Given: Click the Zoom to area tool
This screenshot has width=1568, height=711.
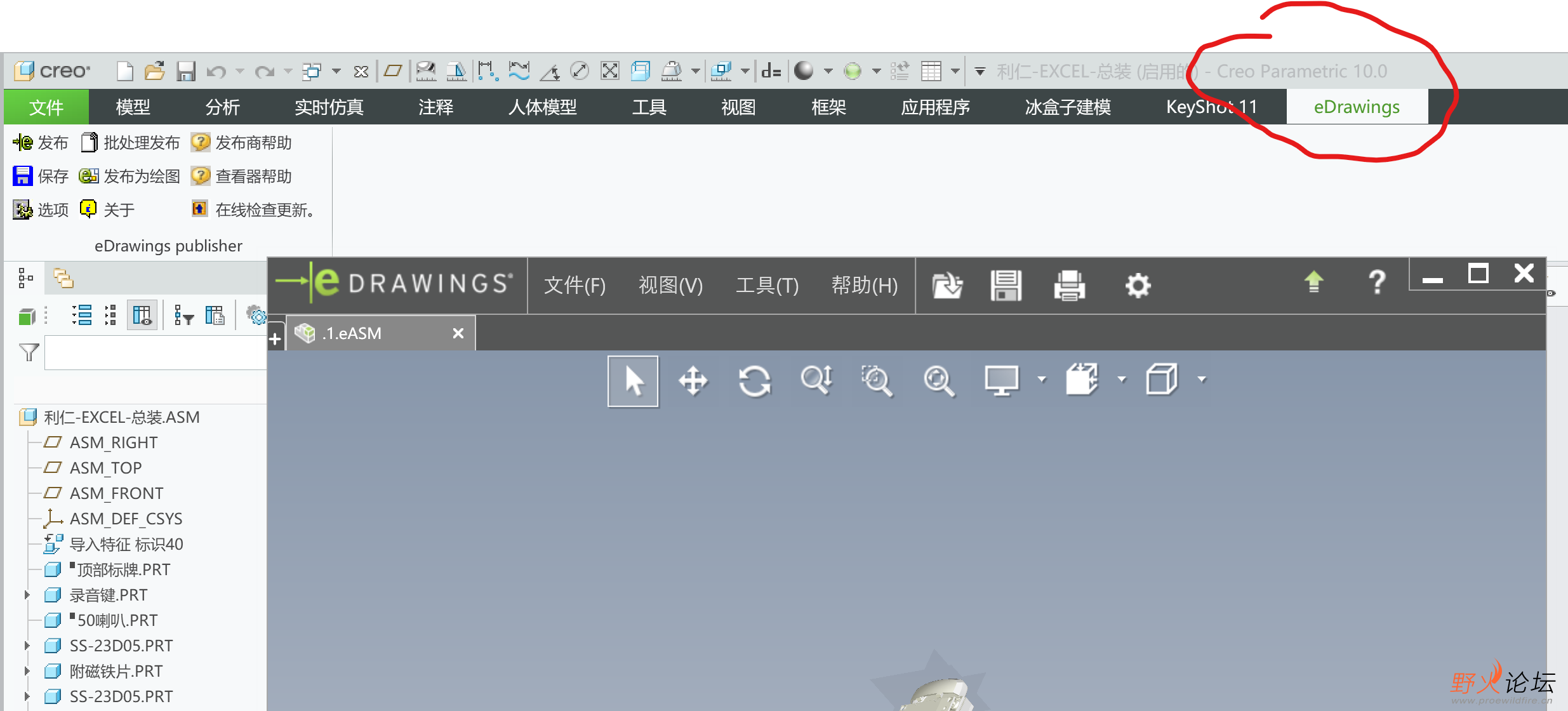Looking at the screenshot, I should coord(877,381).
